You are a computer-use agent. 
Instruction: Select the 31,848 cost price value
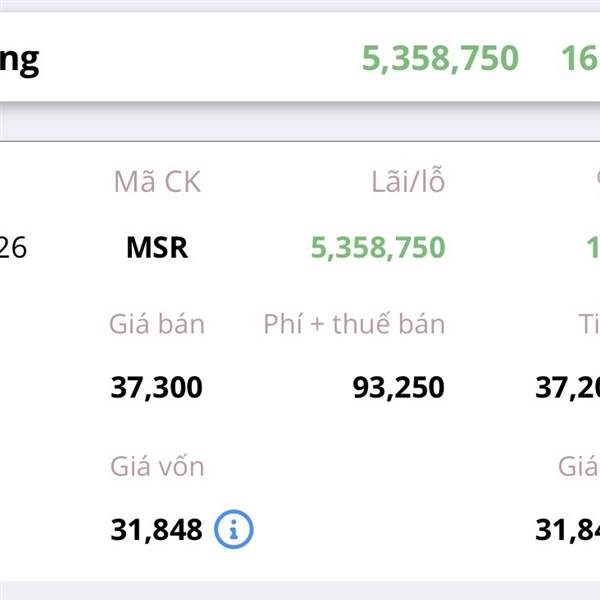click(156, 530)
